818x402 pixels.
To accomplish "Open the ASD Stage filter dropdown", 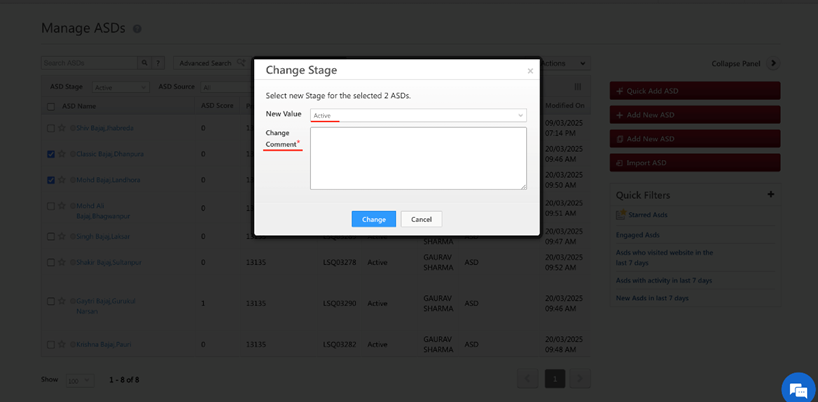I will coord(120,87).
